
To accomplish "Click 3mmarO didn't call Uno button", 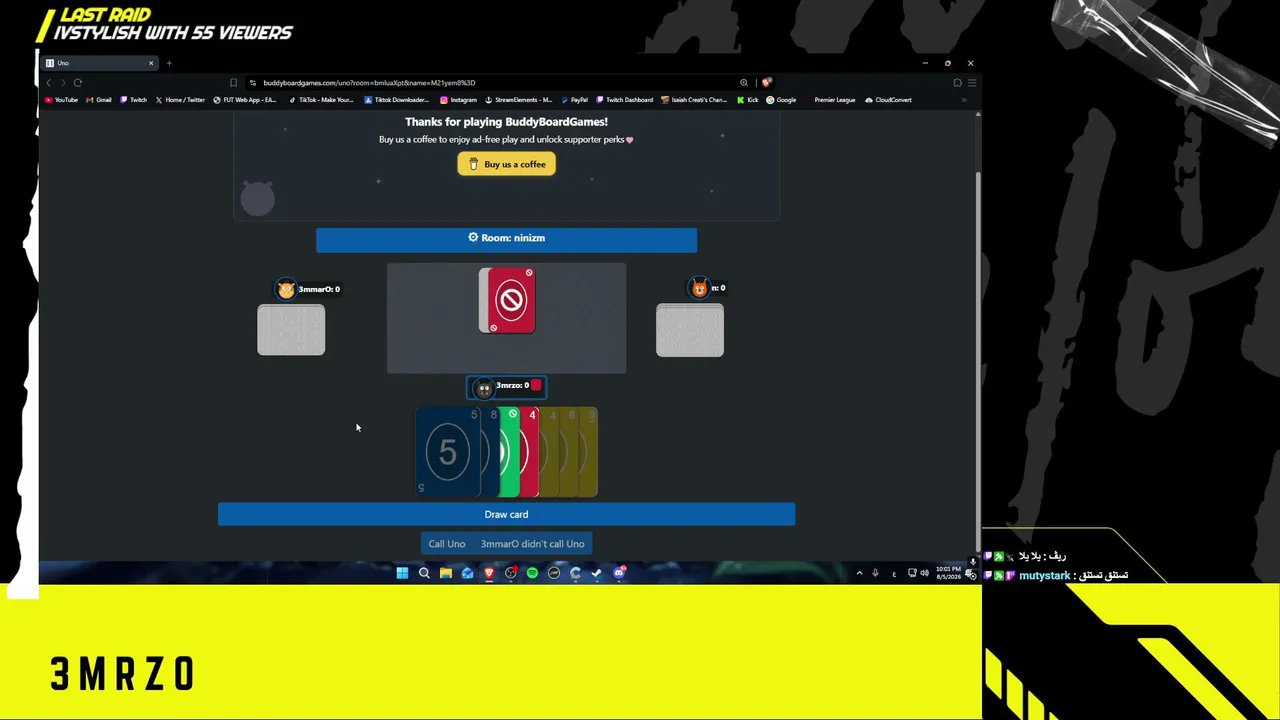I will [532, 544].
